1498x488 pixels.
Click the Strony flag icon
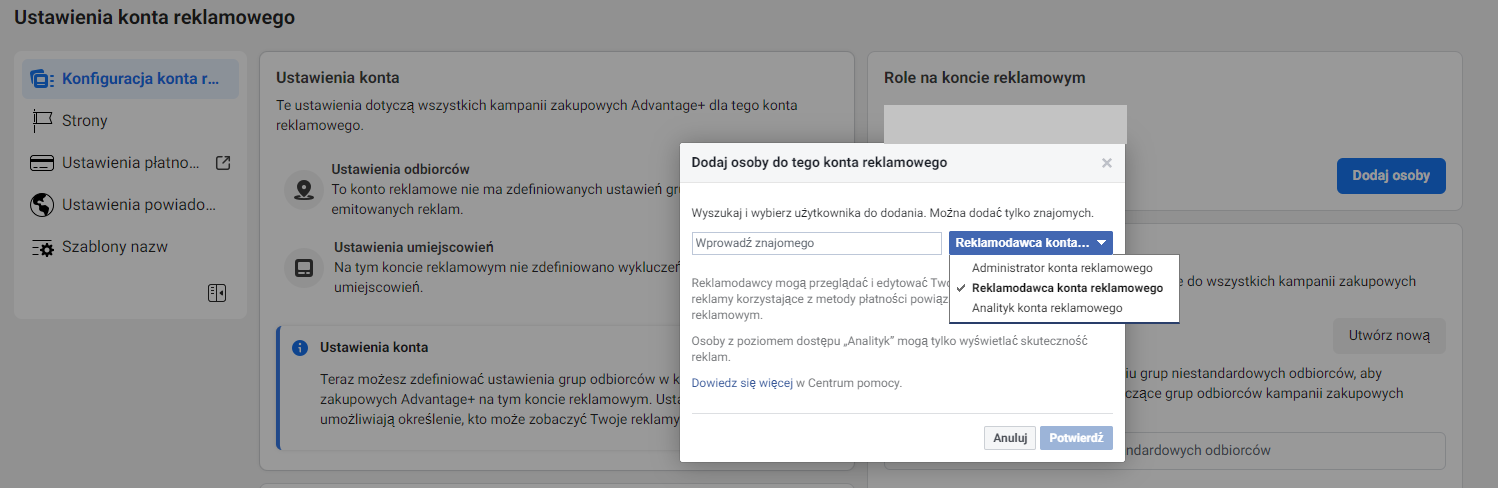pyautogui.click(x=41, y=121)
